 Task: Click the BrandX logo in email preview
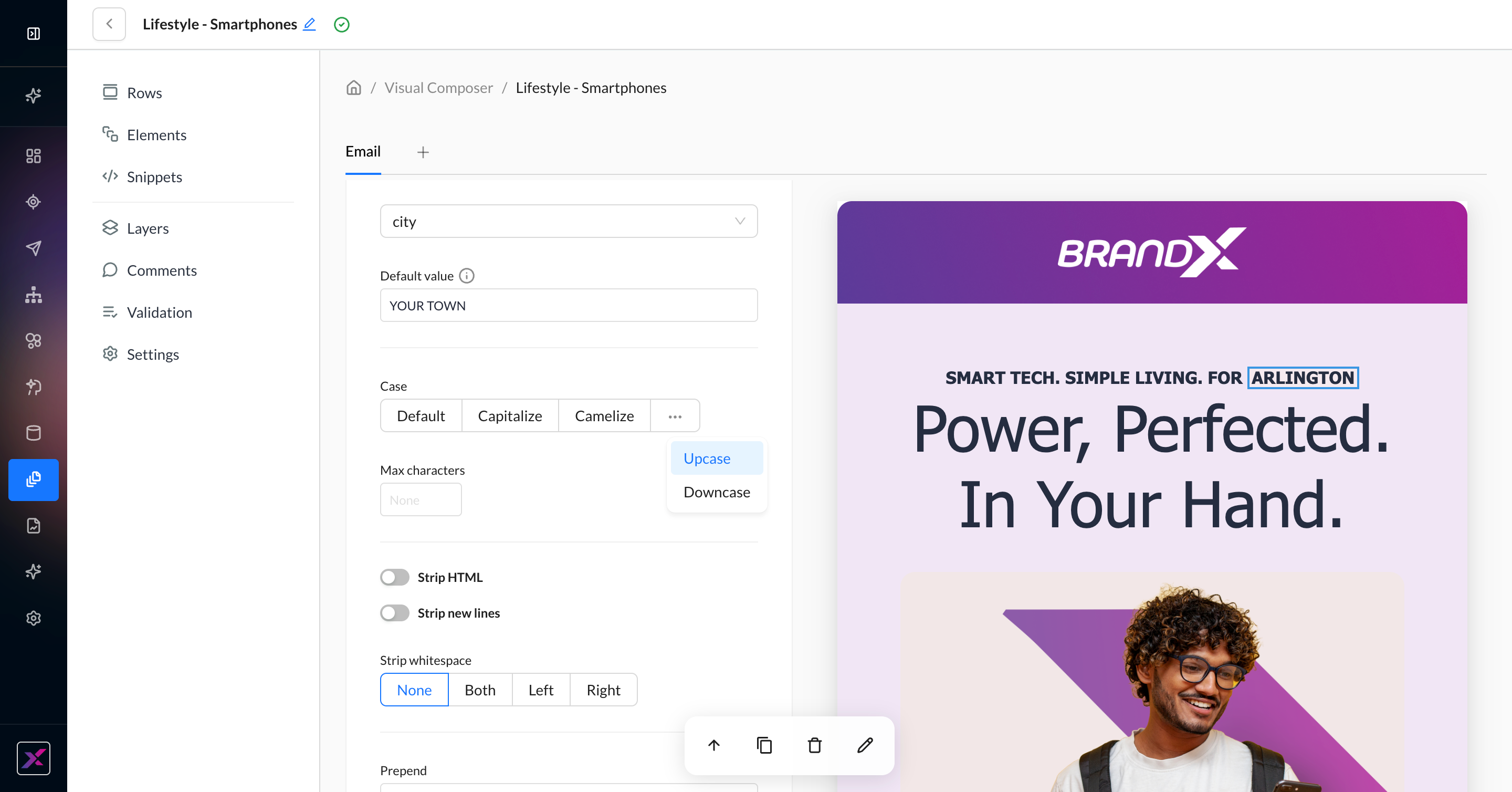pyautogui.click(x=1152, y=253)
